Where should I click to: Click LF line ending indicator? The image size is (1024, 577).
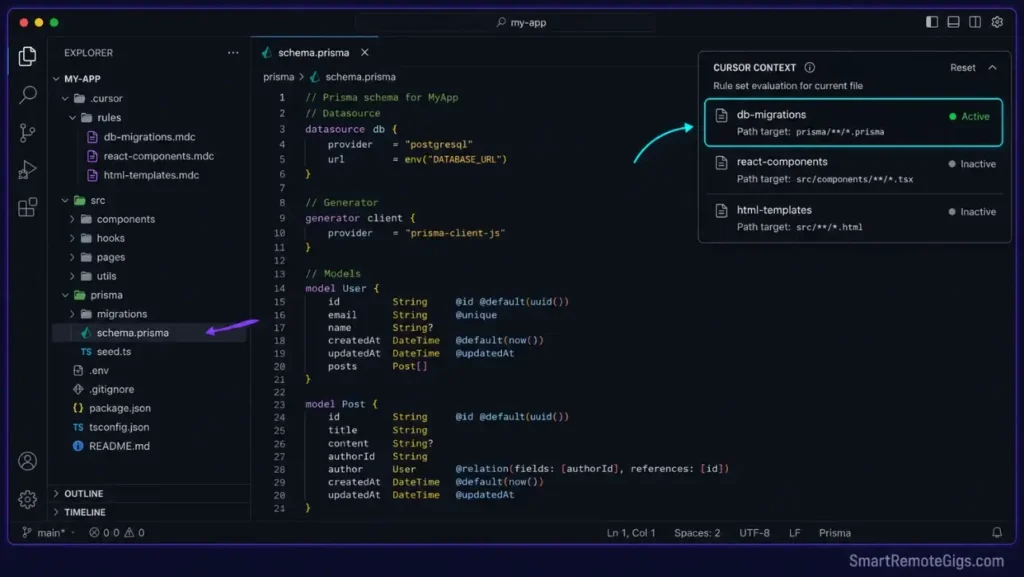click(x=794, y=533)
